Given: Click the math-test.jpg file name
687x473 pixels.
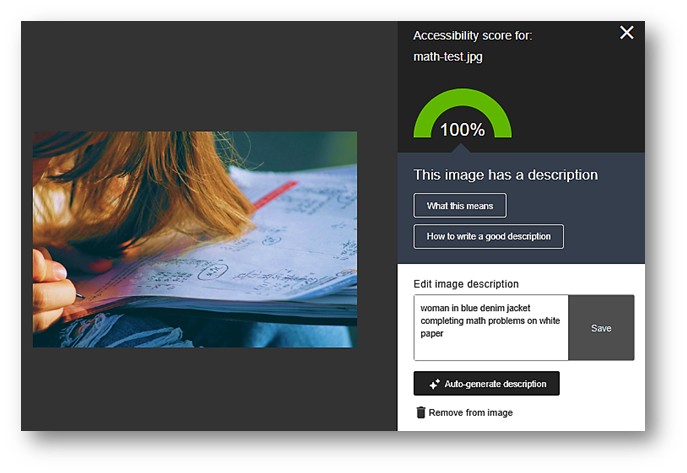Looking at the screenshot, I should [448, 57].
